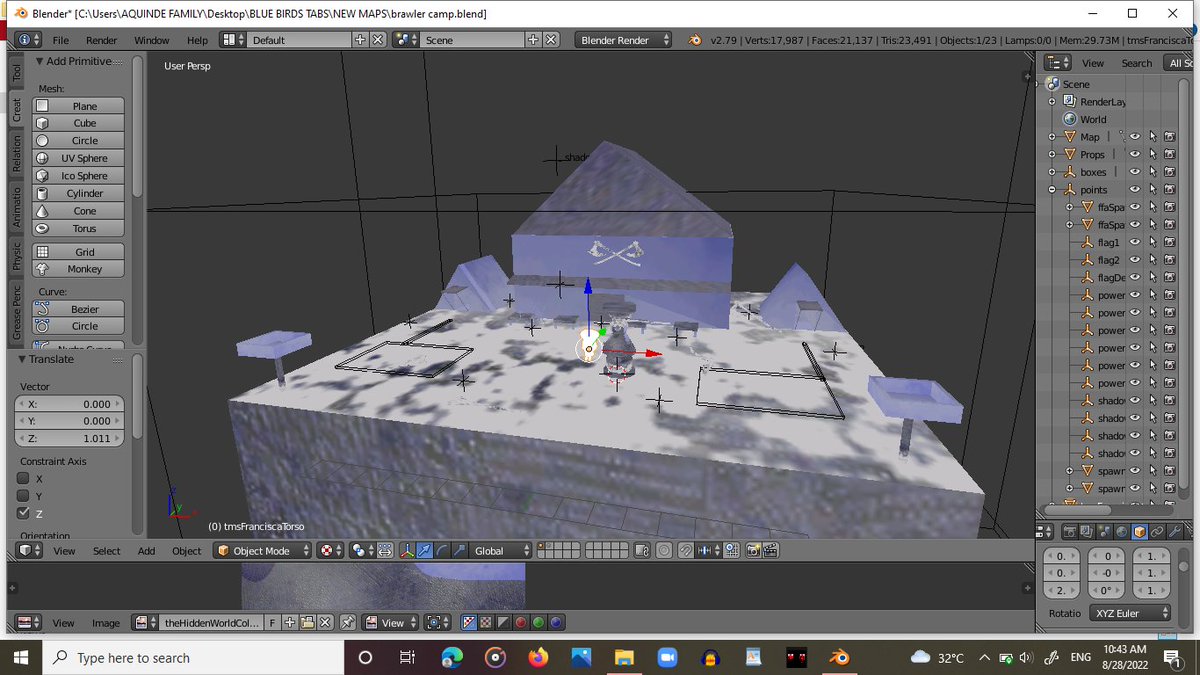Hide the boxes object with eye icon
This screenshot has height=675, width=1200.
coord(1135,172)
